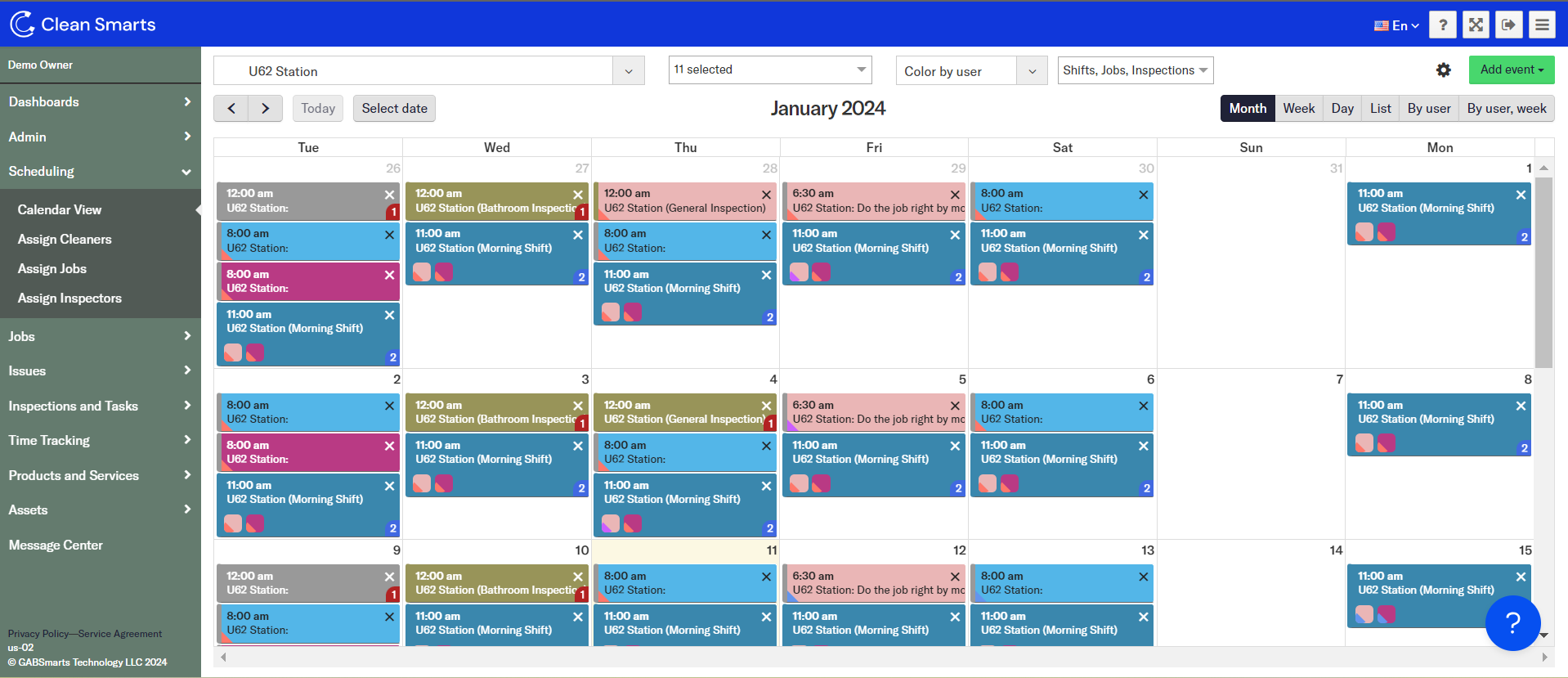
Task: Click the Select date button
Action: point(394,109)
